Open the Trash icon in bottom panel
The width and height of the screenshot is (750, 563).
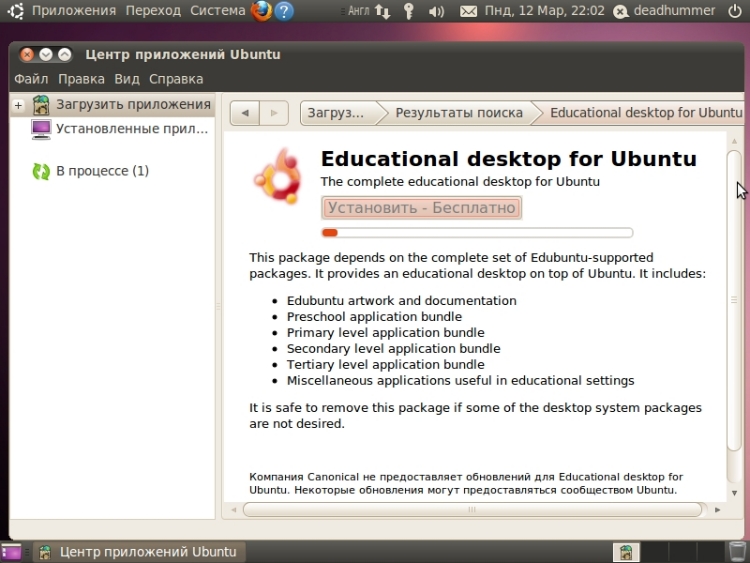coord(736,551)
